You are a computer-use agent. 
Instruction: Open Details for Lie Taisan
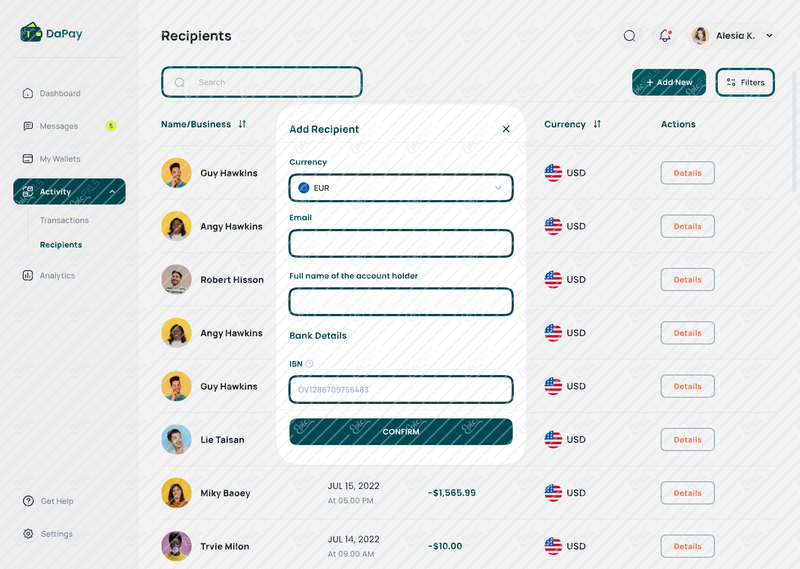point(687,439)
